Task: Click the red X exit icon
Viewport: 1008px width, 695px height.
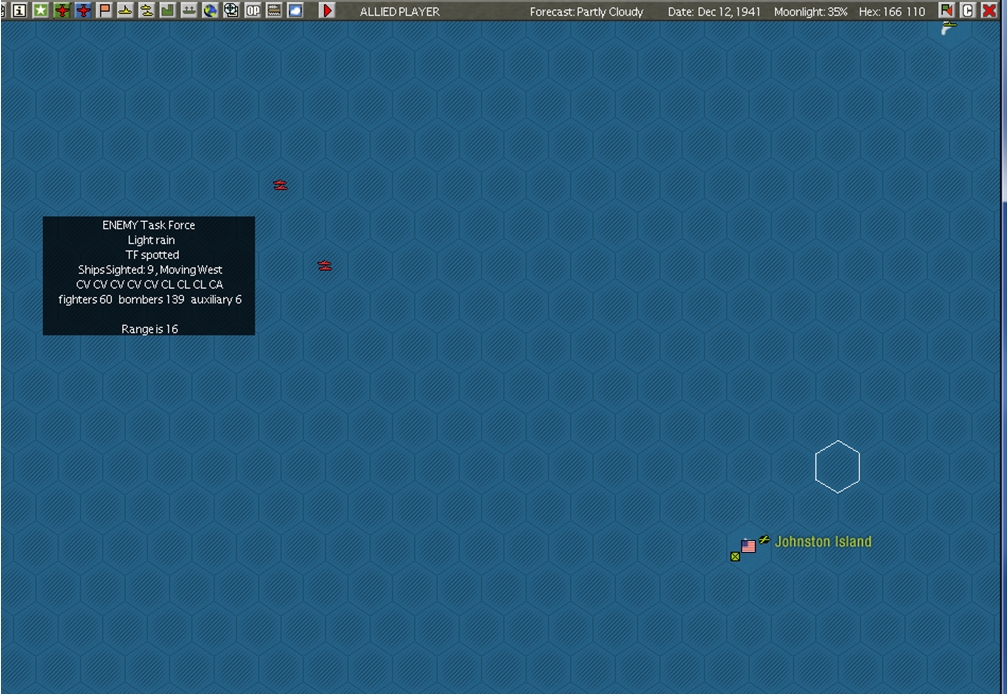Action: pos(989,10)
